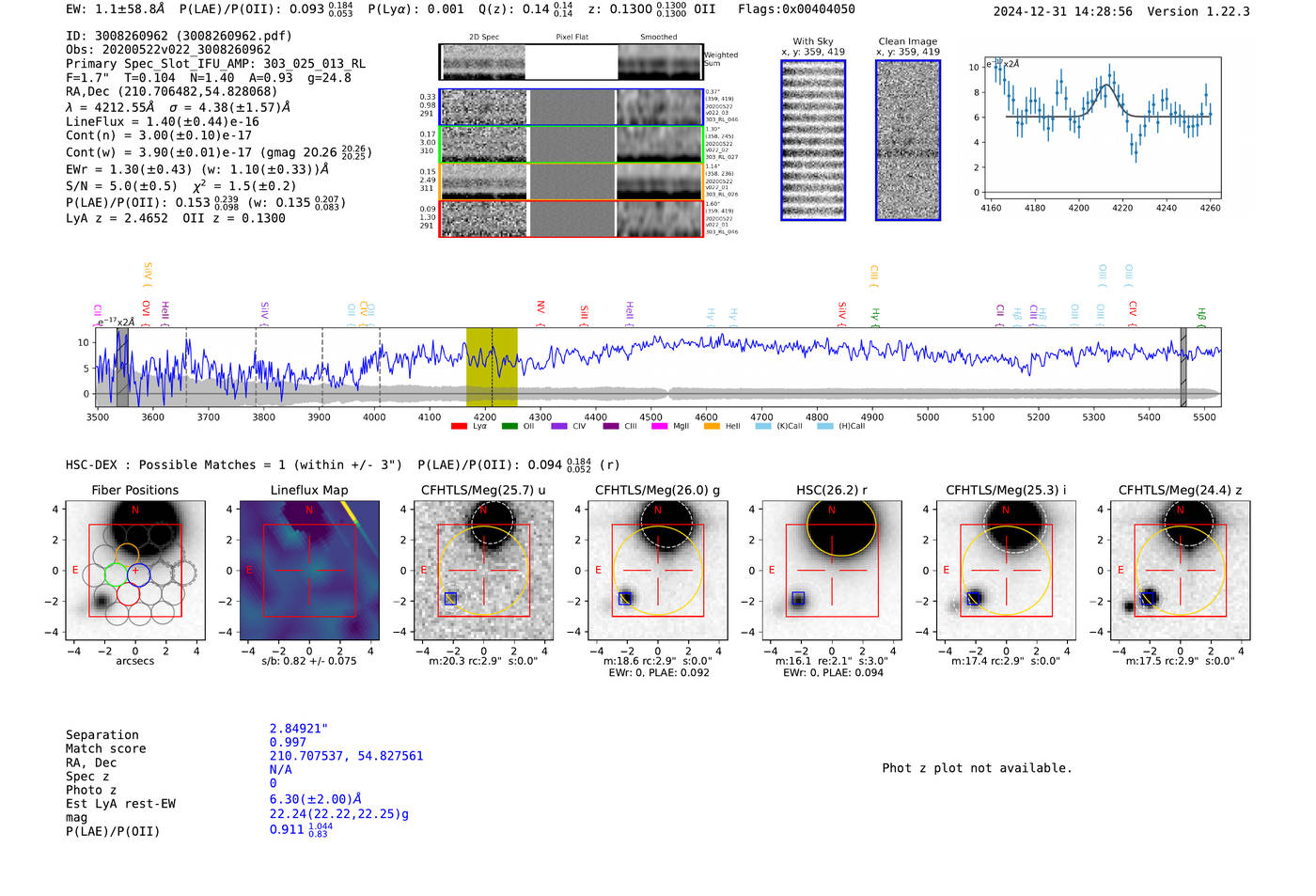Click the Obs: 20200522v022_3008260962 line
The height and width of the screenshot is (896, 1316).
[168, 50]
